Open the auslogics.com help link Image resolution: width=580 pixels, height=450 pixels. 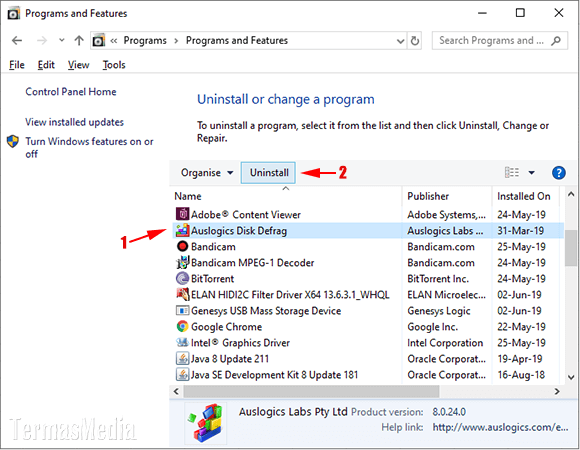500,427
